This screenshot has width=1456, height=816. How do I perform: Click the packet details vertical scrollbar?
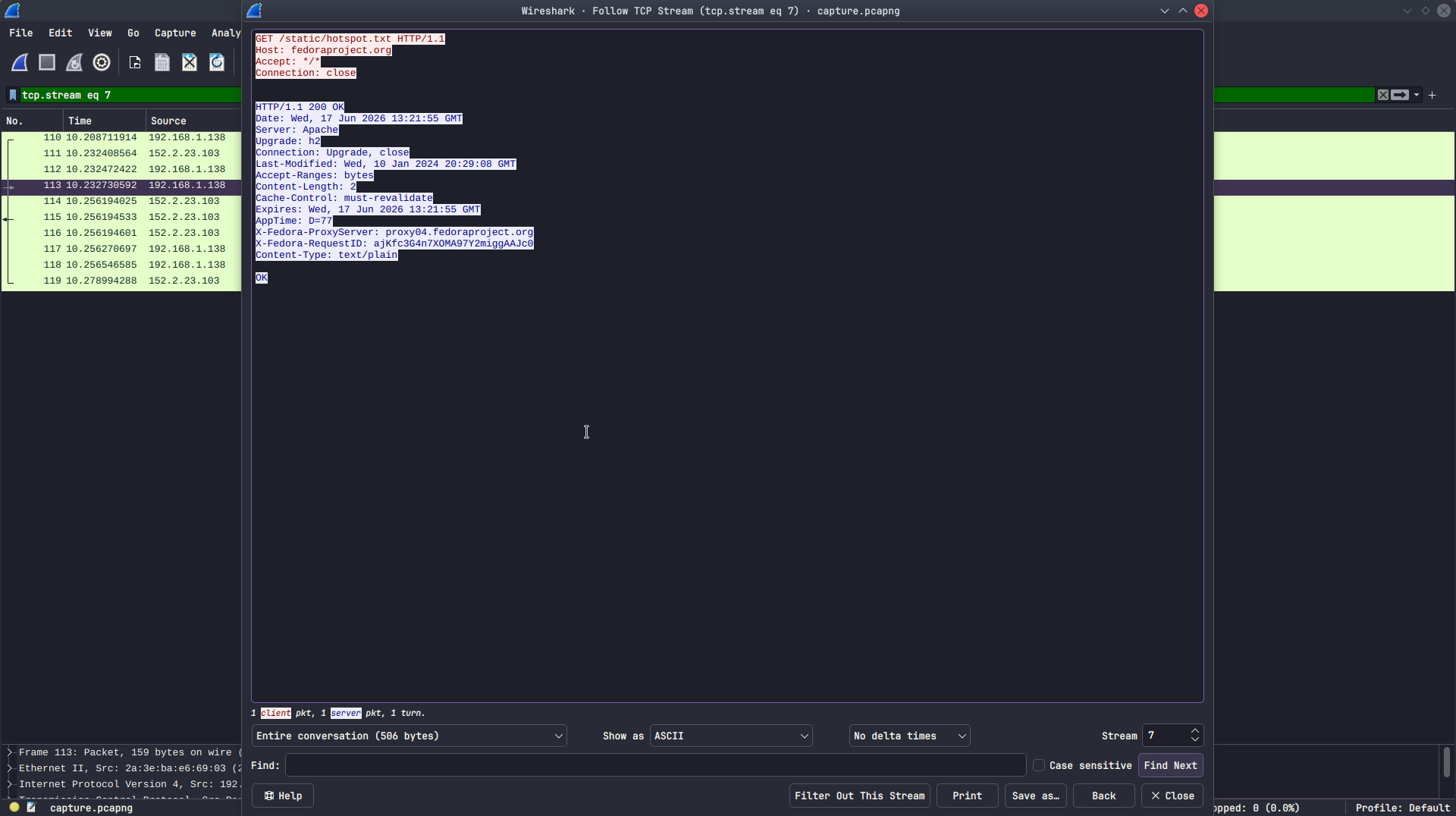[1446, 762]
